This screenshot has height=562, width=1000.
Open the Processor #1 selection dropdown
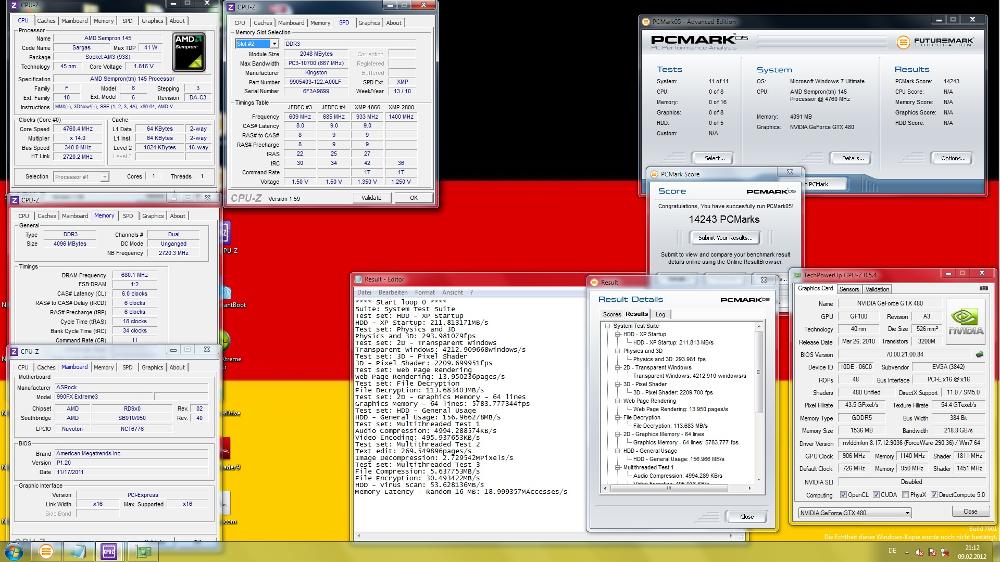[105, 177]
